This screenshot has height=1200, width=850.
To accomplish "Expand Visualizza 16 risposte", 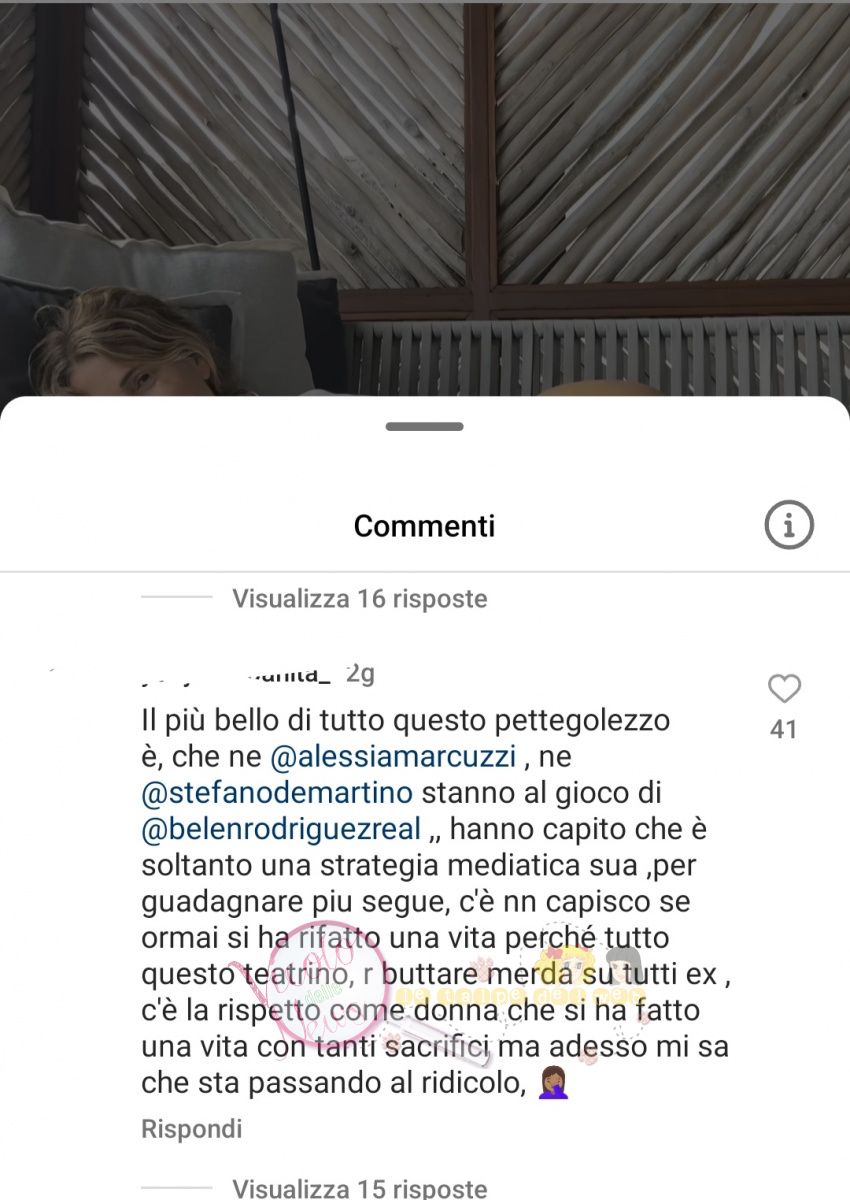I will (x=360, y=599).
